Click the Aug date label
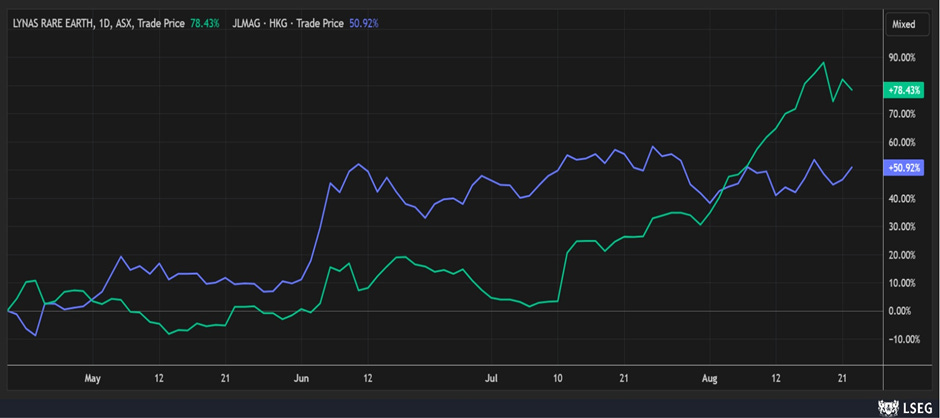Viewport: 940px width, 418px height. point(709,378)
